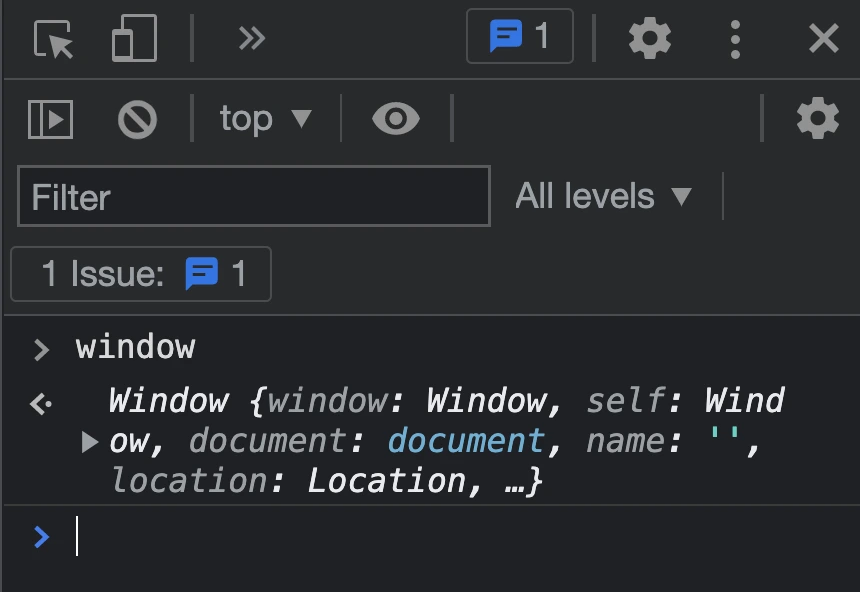This screenshot has width=860, height=592.
Task: Create a live expression with eye icon
Action: (395, 119)
